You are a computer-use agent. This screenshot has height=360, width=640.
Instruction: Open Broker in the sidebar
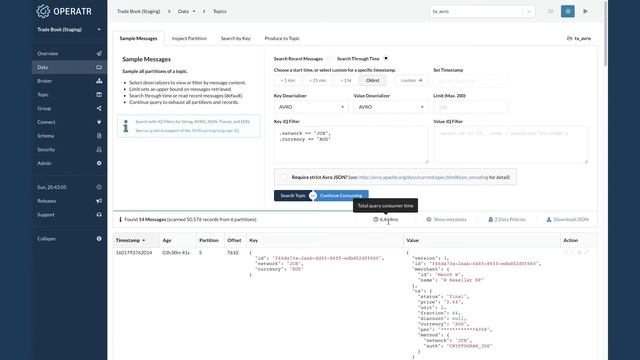[44, 81]
